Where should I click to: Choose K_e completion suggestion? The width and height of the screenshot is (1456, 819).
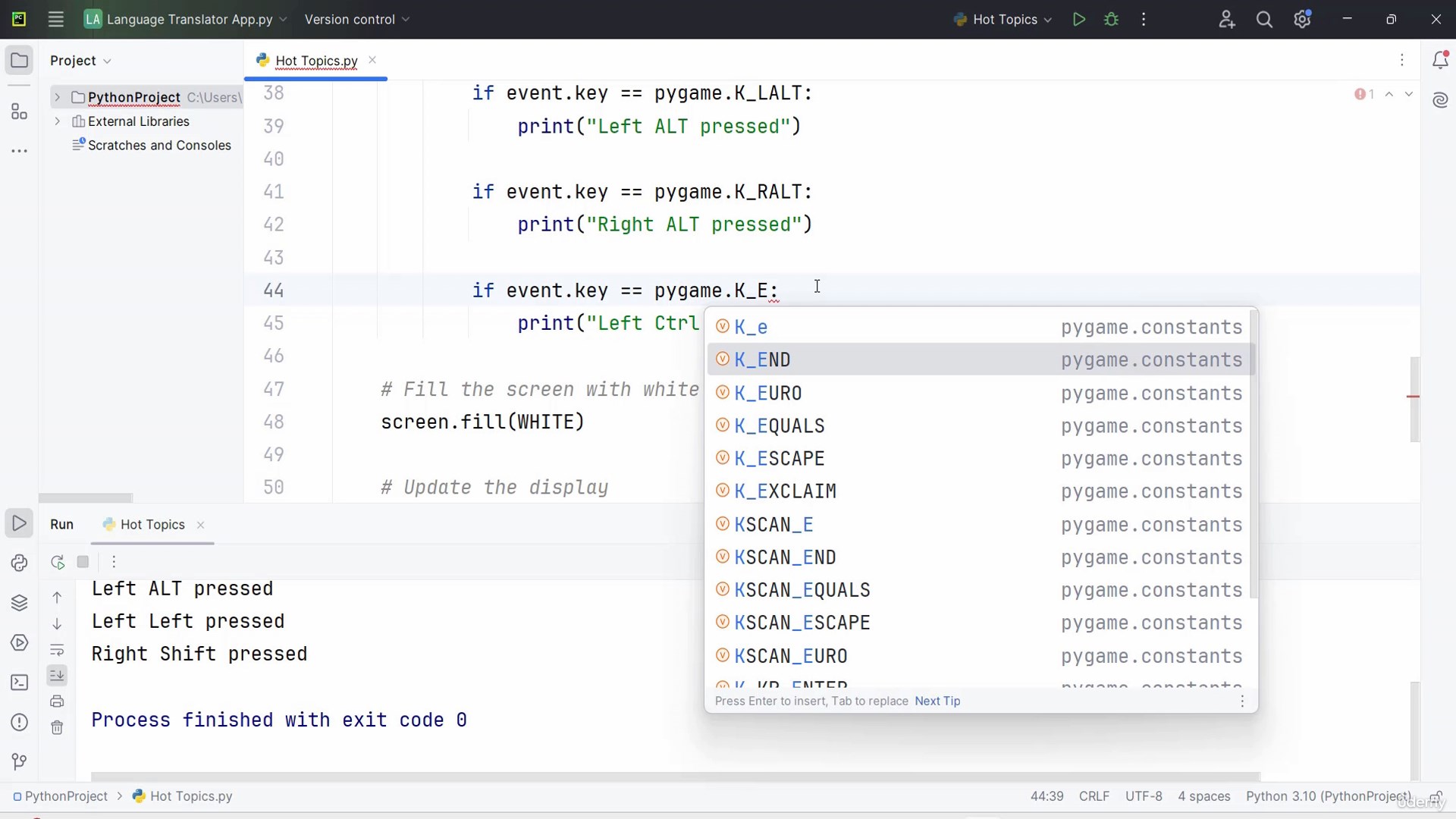click(x=980, y=327)
